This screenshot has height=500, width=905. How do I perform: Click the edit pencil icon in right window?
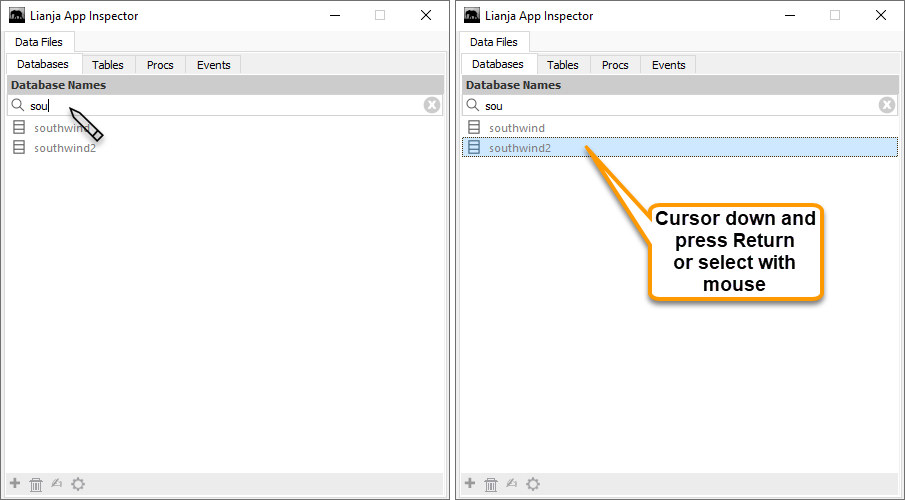pyautogui.click(x=511, y=484)
